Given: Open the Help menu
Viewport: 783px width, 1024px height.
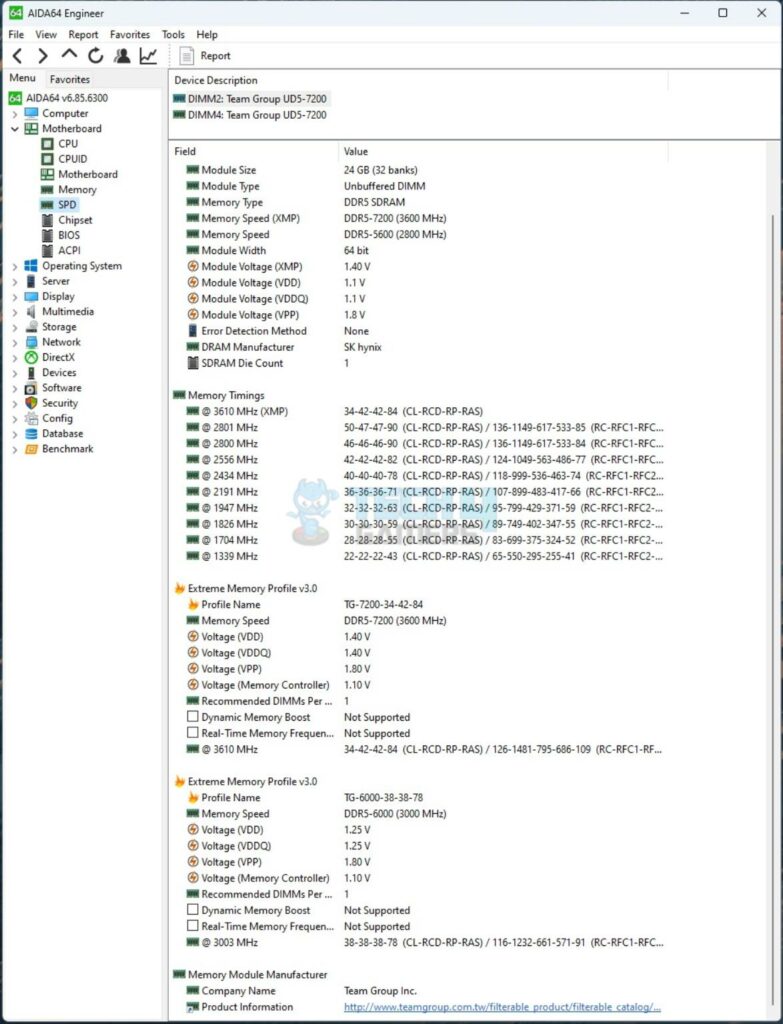Looking at the screenshot, I should click(207, 35).
